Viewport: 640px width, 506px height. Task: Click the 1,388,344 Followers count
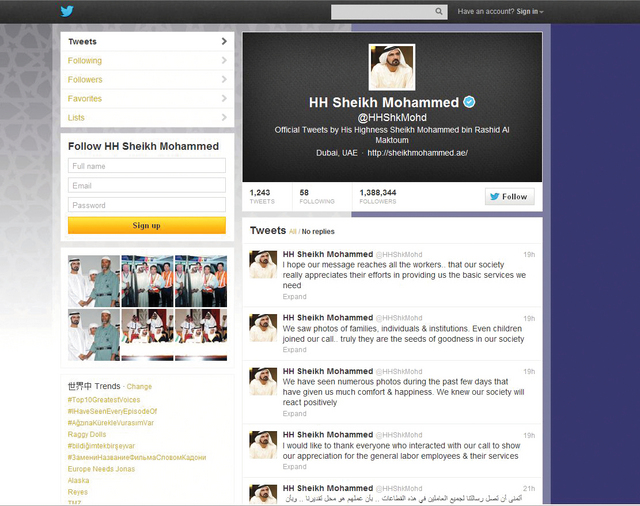click(378, 196)
